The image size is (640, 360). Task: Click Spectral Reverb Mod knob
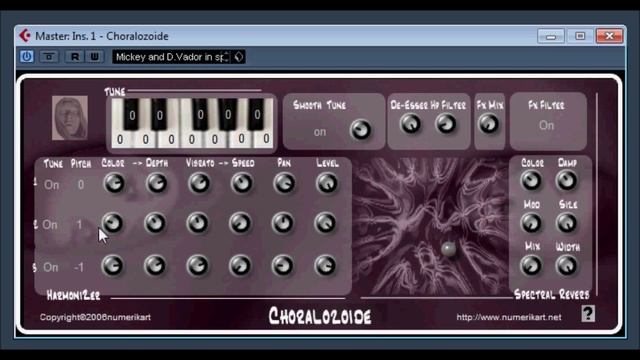pos(531,223)
